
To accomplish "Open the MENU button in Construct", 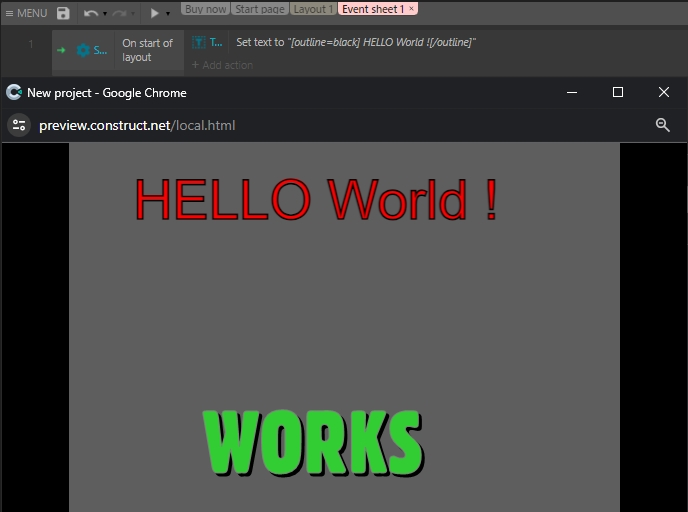I will [26, 13].
